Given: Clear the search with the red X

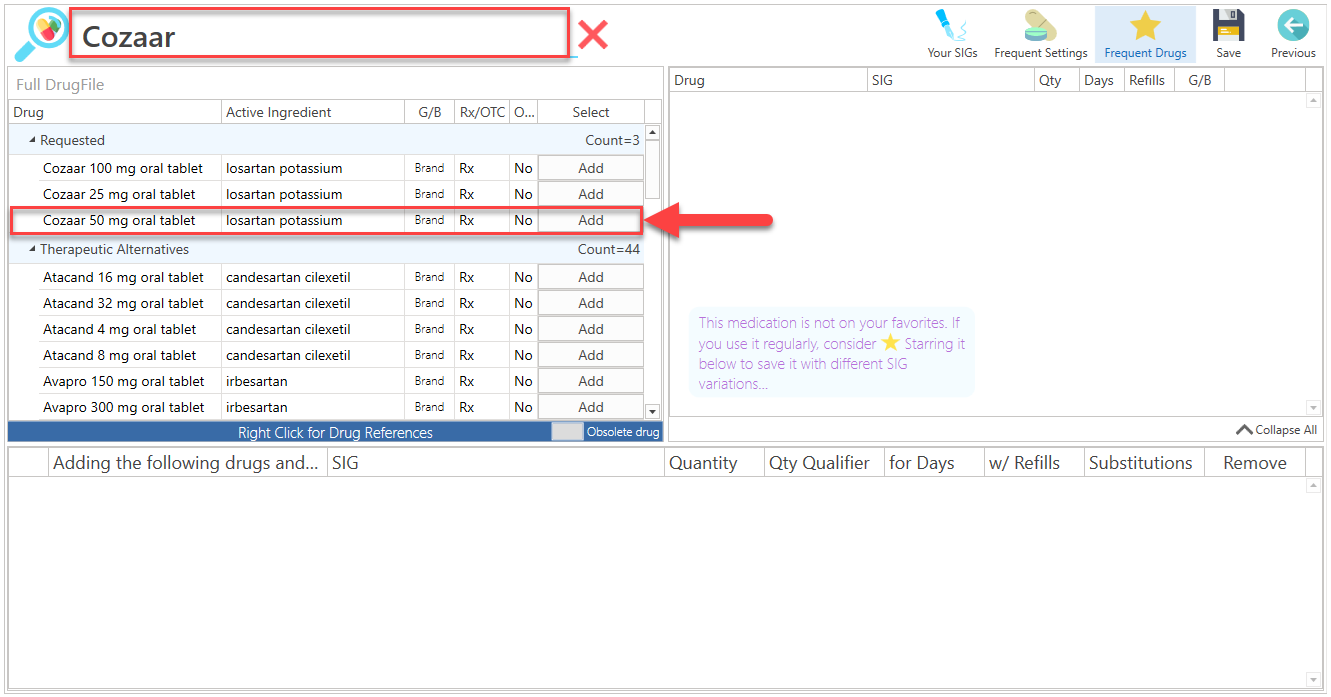Looking at the screenshot, I should pos(593,36).
